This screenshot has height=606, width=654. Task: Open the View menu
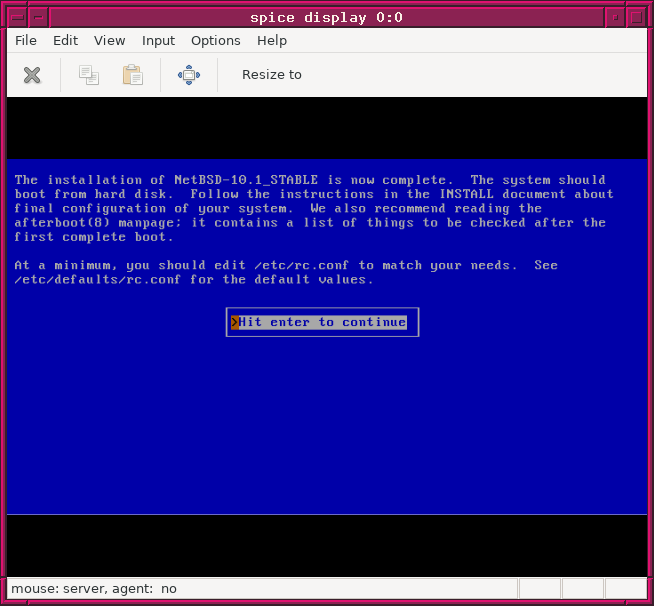point(109,41)
